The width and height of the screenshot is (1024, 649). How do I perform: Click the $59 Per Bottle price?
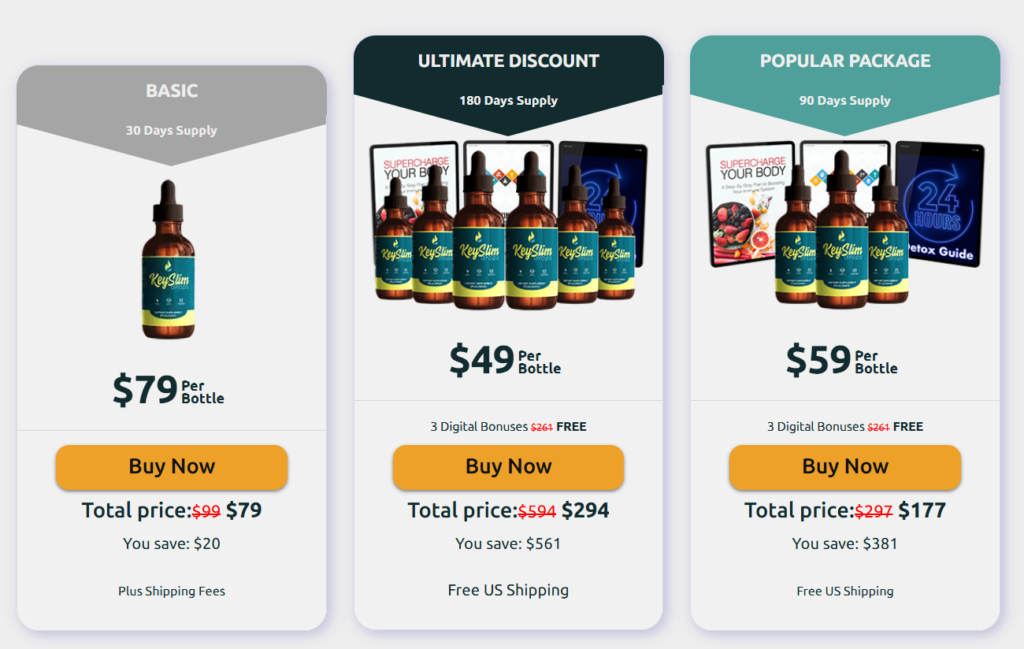tap(842, 359)
